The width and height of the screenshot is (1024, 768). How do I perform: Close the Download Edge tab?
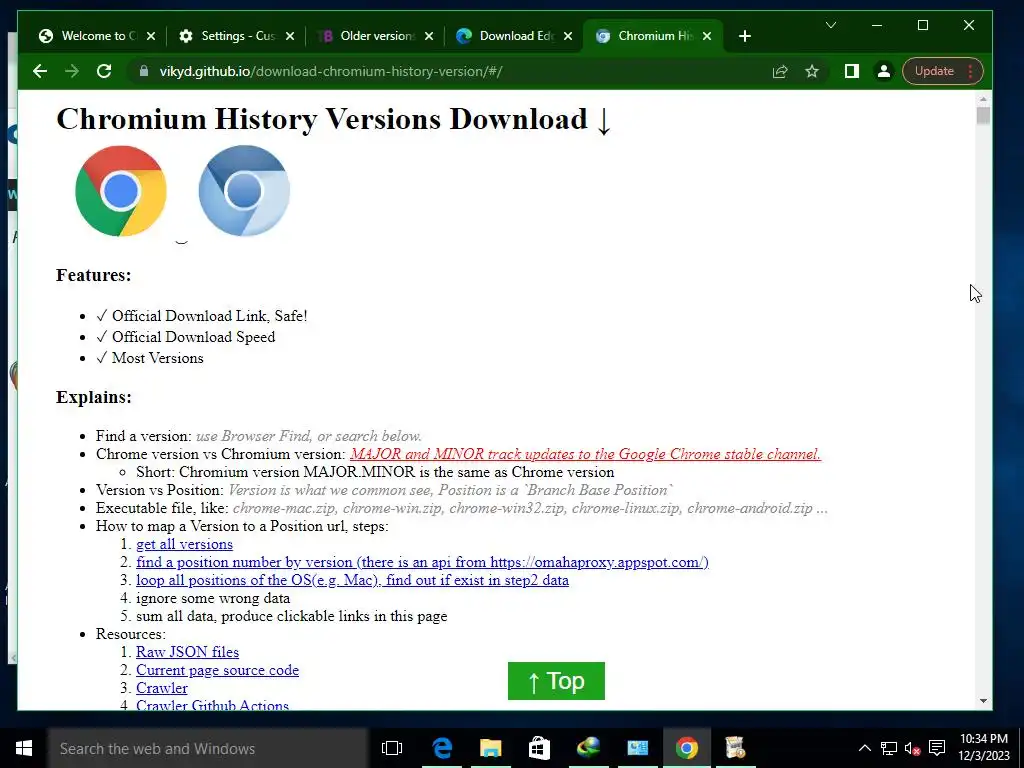568,36
